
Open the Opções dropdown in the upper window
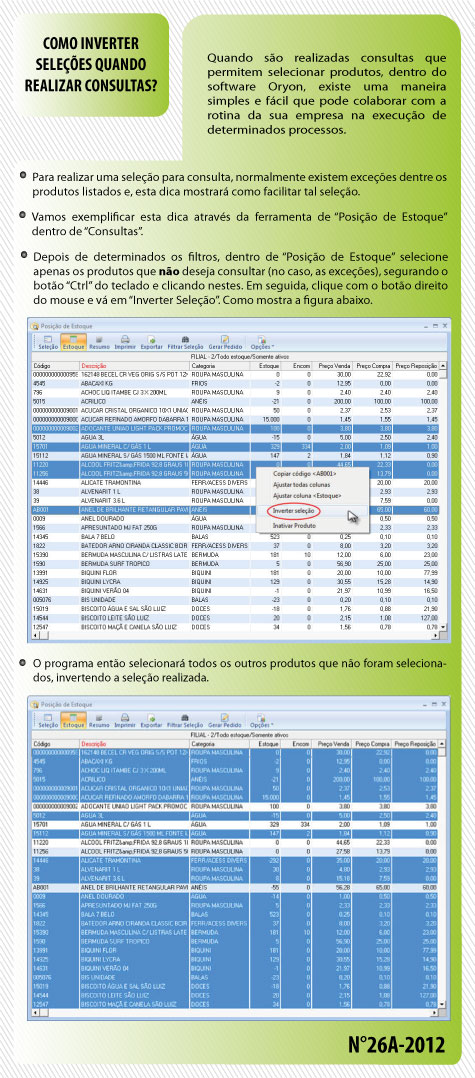(x=263, y=342)
